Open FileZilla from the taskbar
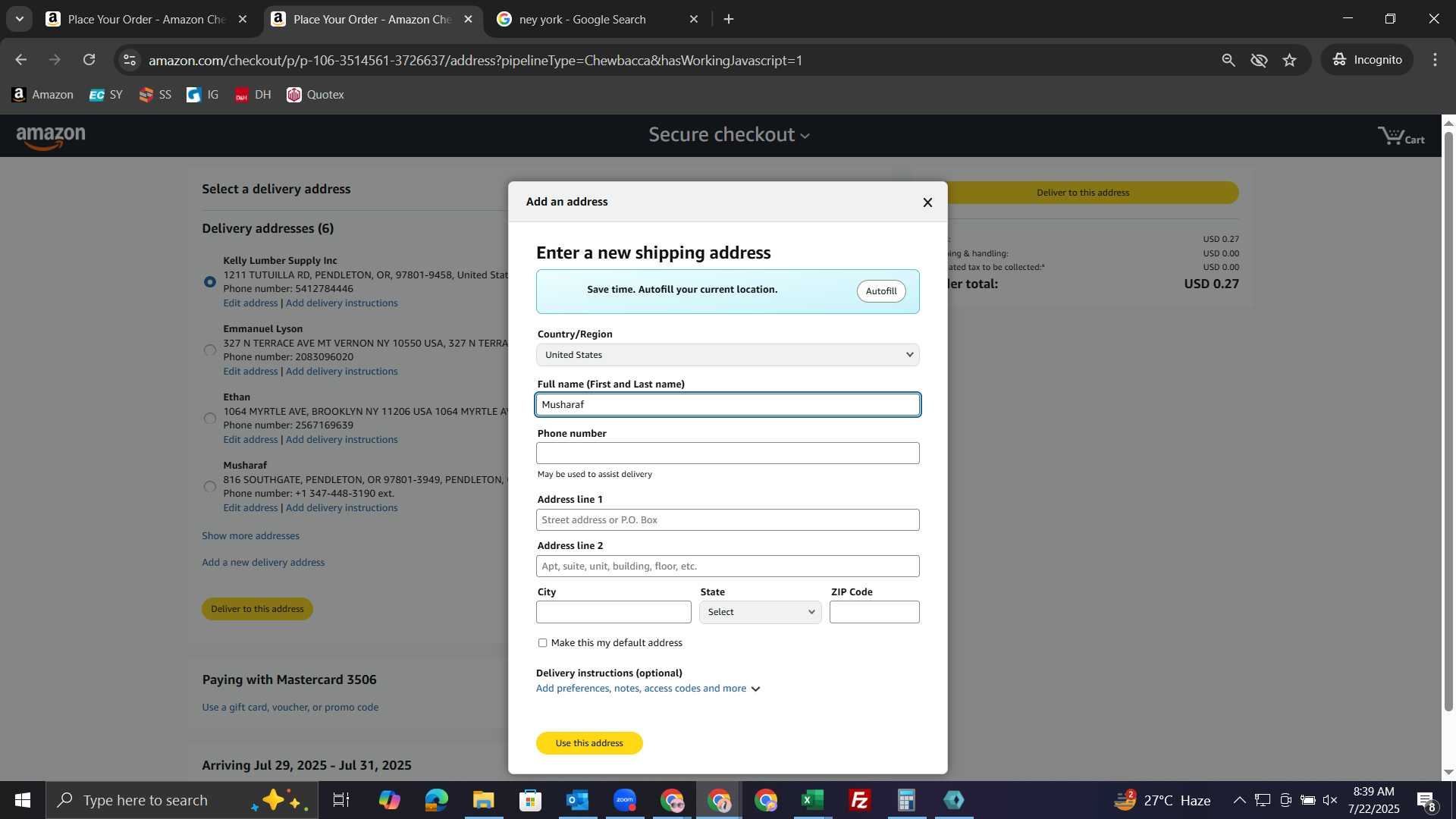The height and width of the screenshot is (819, 1456). click(x=859, y=800)
